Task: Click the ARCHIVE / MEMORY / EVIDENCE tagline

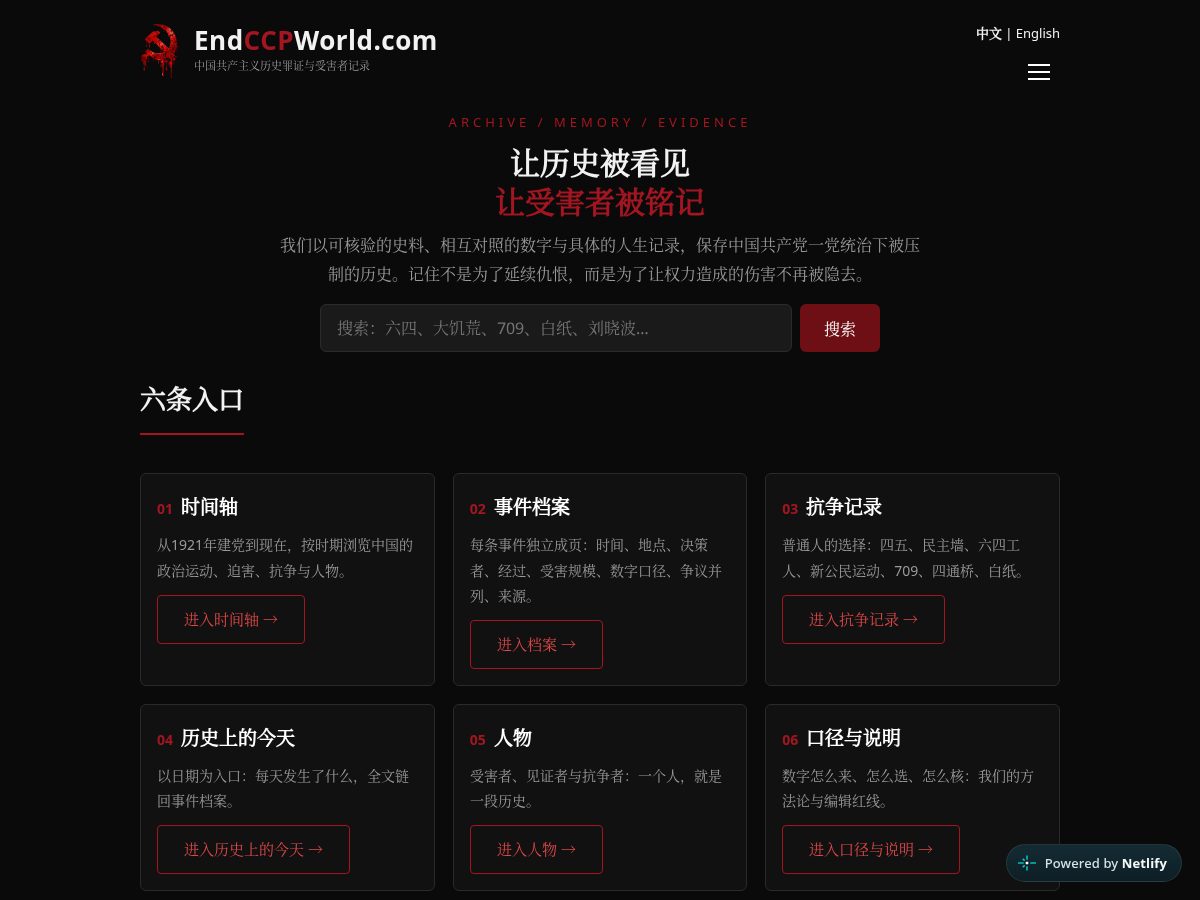Action: coord(599,122)
